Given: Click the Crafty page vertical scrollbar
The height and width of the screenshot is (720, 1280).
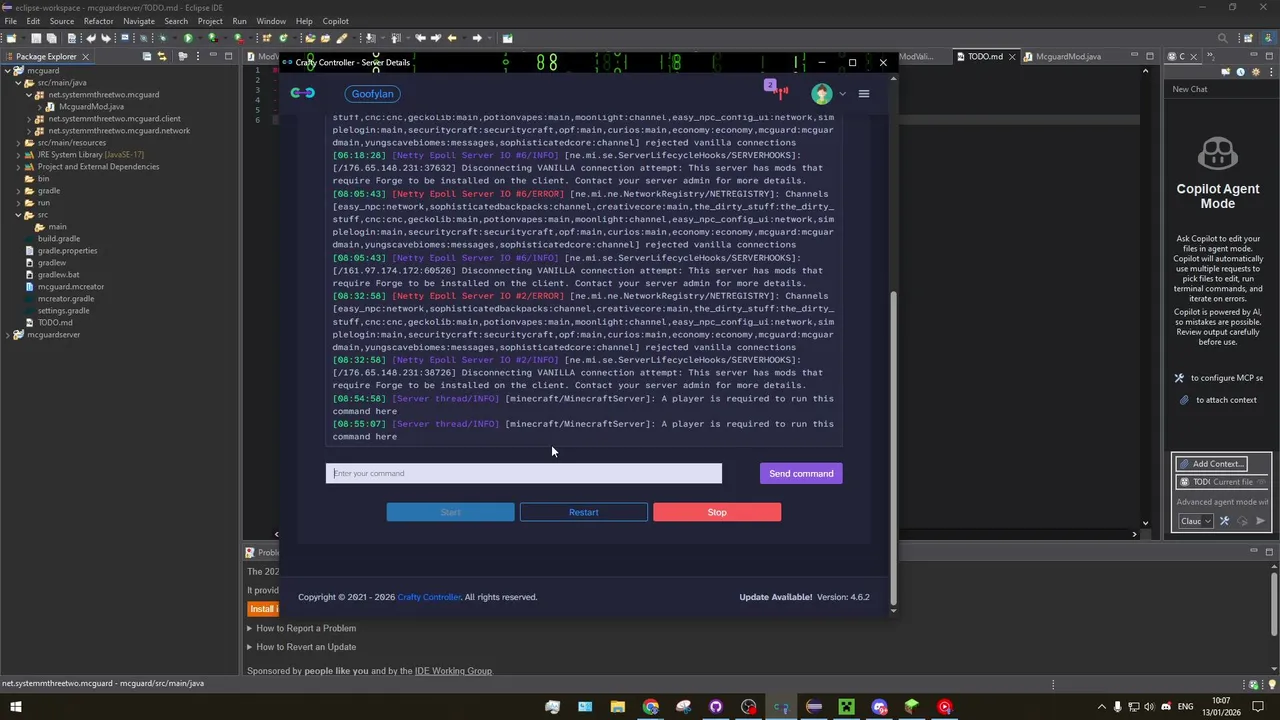Looking at the screenshot, I should click(893, 450).
